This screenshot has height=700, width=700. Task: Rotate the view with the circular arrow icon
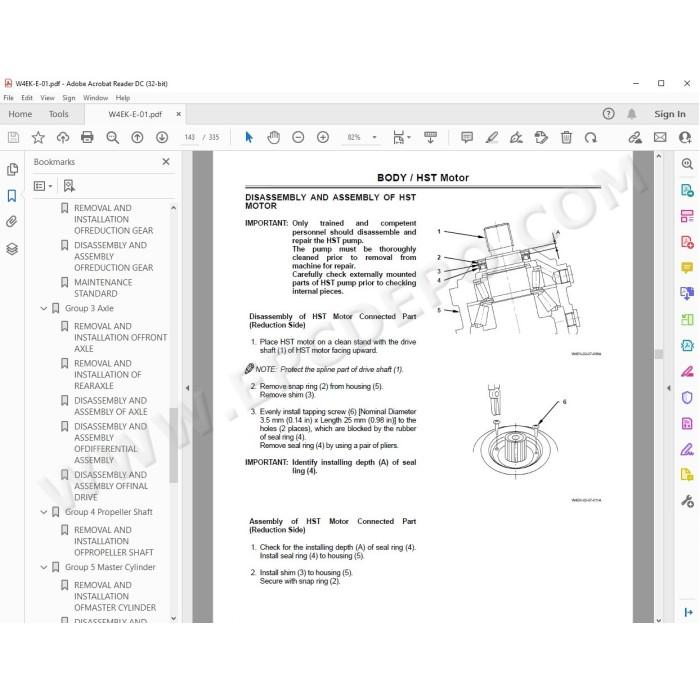coord(591,138)
